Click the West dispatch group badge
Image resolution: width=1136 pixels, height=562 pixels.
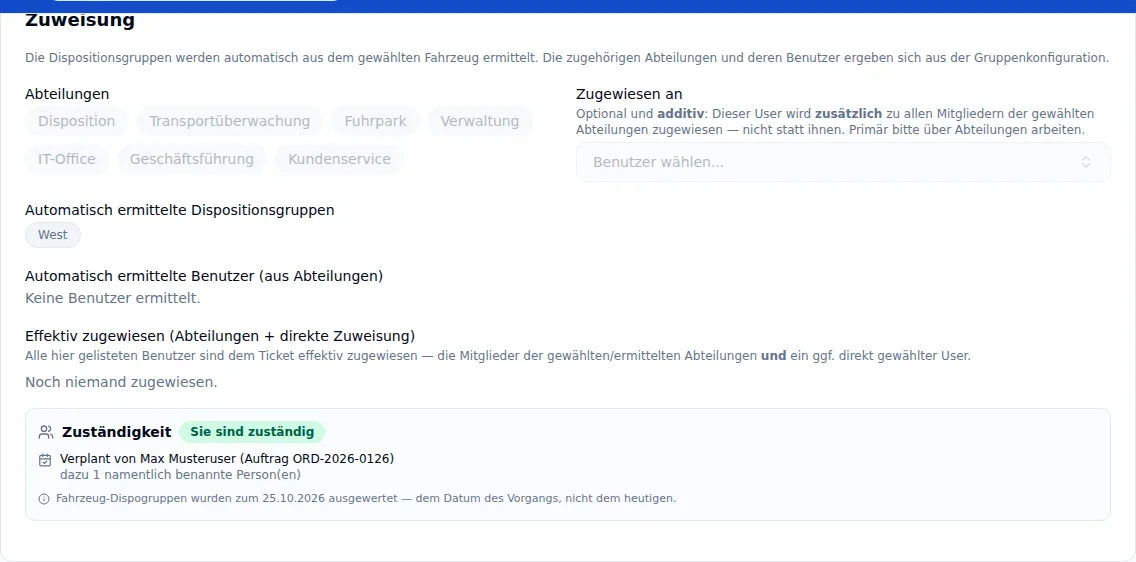pos(53,235)
